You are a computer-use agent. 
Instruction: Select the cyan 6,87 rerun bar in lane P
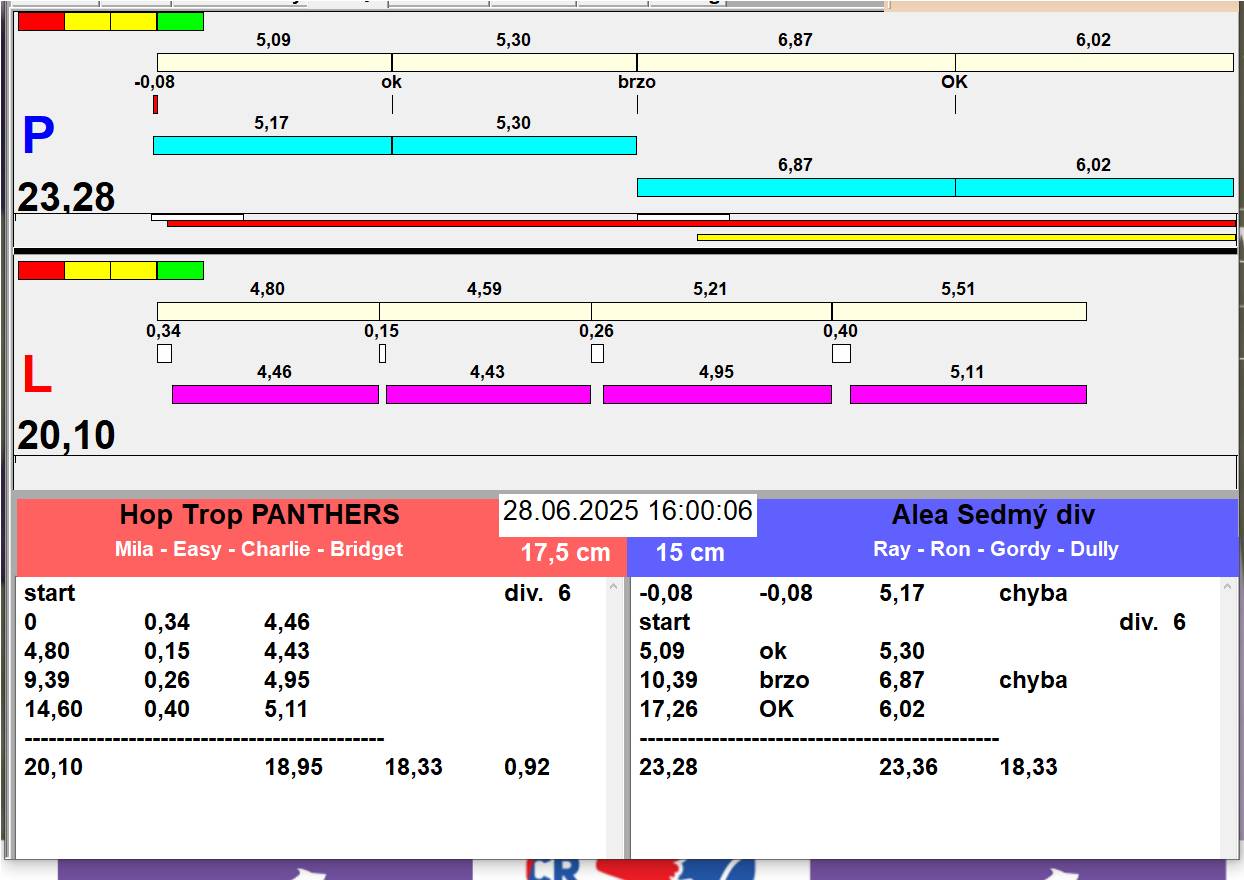(795, 187)
